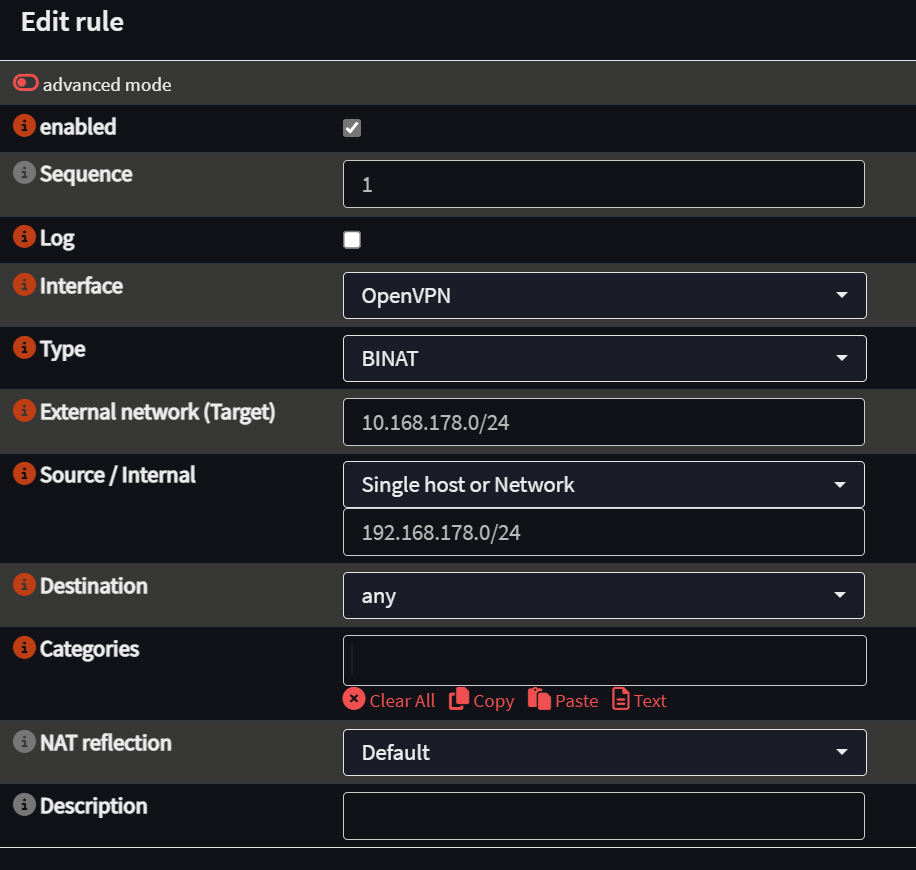The height and width of the screenshot is (870, 916).
Task: Toggle the advanced mode switch
Action: pyautogui.click(x=26, y=83)
